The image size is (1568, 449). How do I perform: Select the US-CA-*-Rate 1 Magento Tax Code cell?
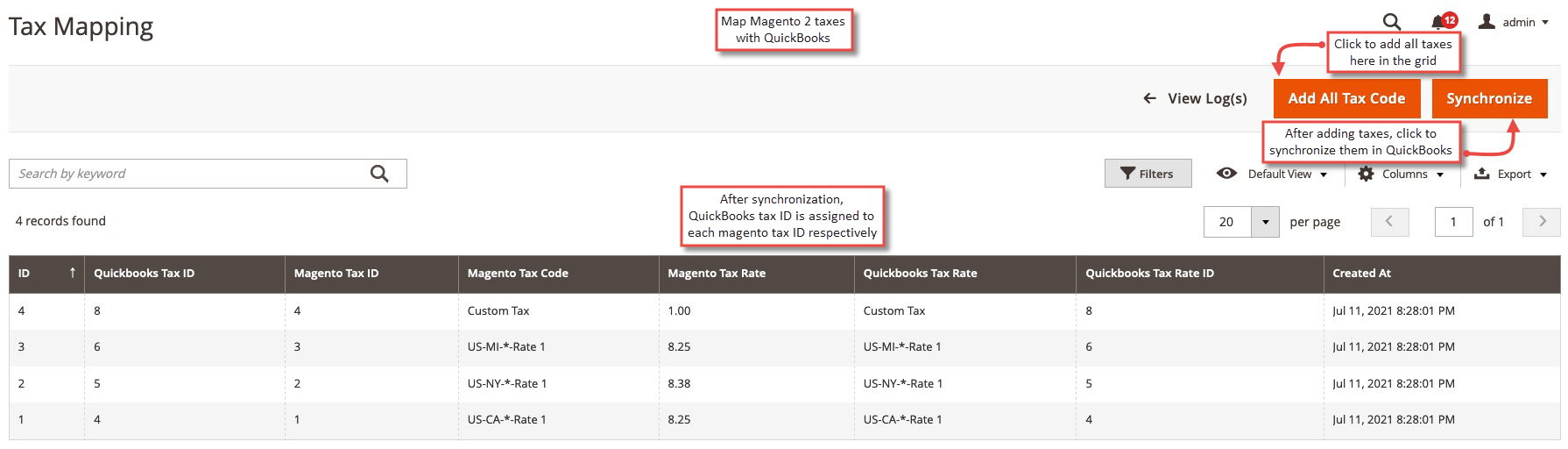[x=558, y=420]
